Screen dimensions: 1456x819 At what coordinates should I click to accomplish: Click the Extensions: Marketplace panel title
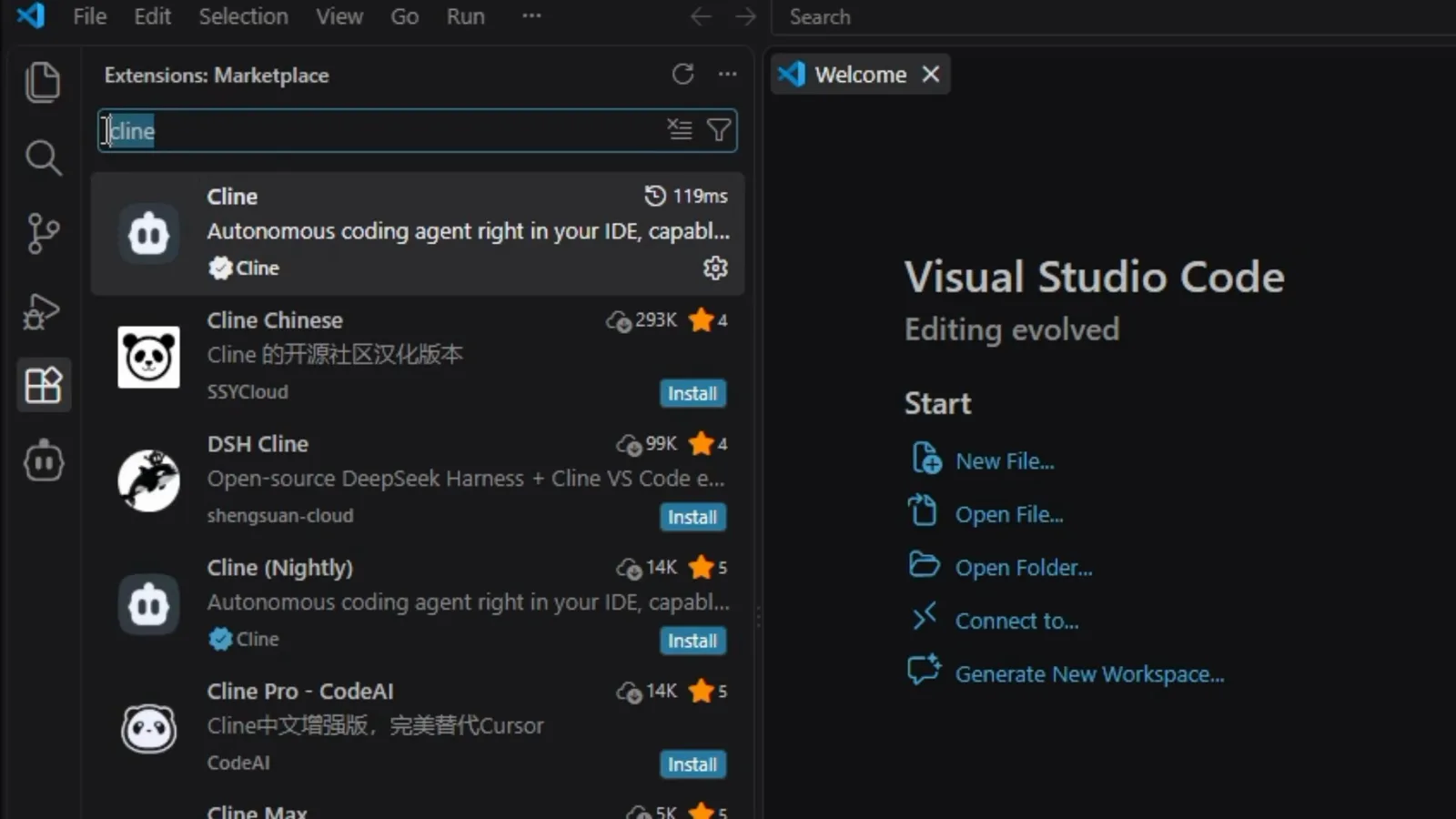coord(217,76)
